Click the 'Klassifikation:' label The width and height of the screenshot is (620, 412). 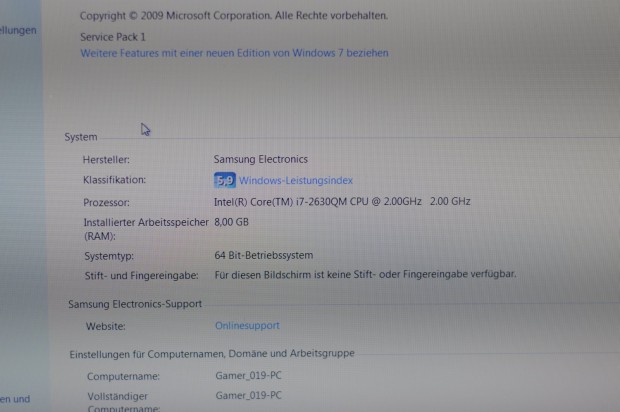(114, 180)
